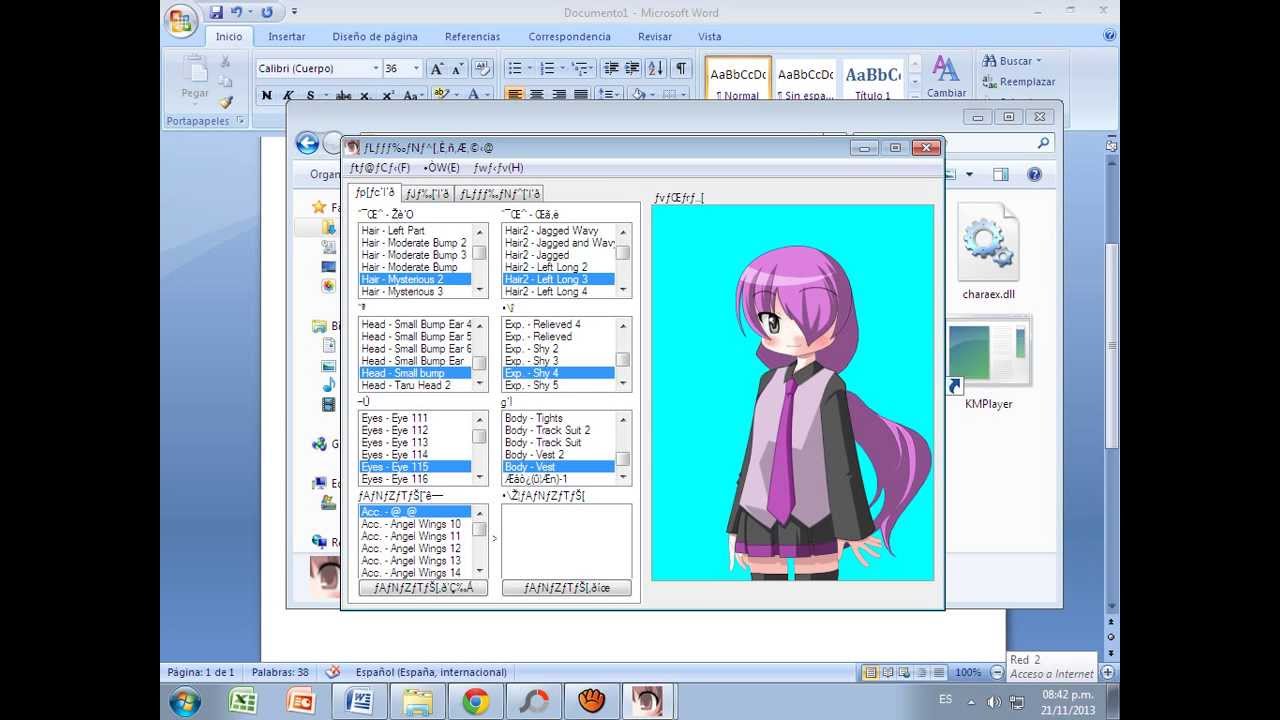Screen dimensions: 1280x720
Task: Click the Increase Indent icon
Action: 632,69
